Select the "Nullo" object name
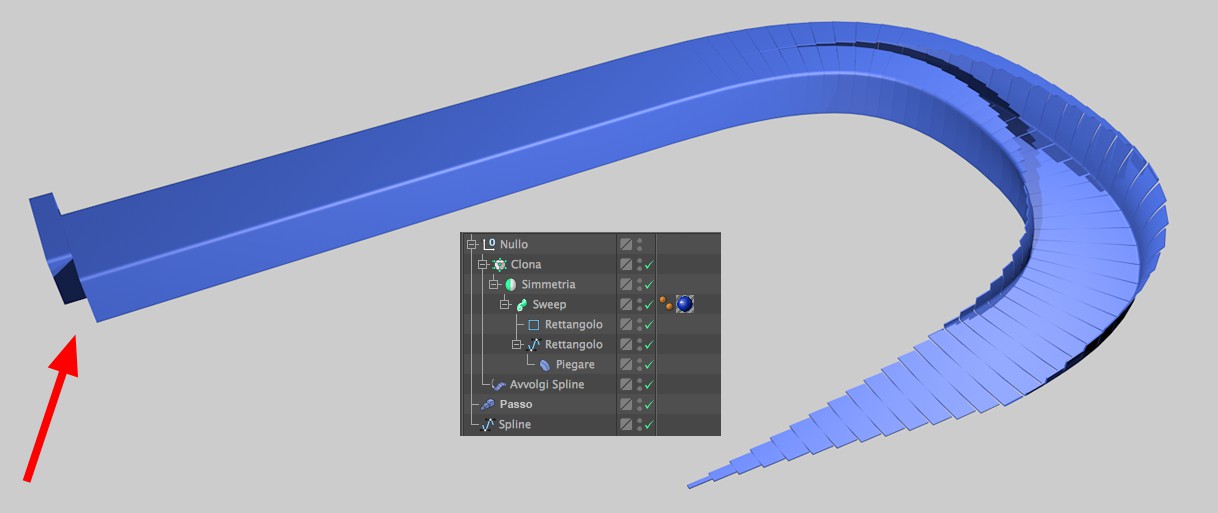 [514, 244]
